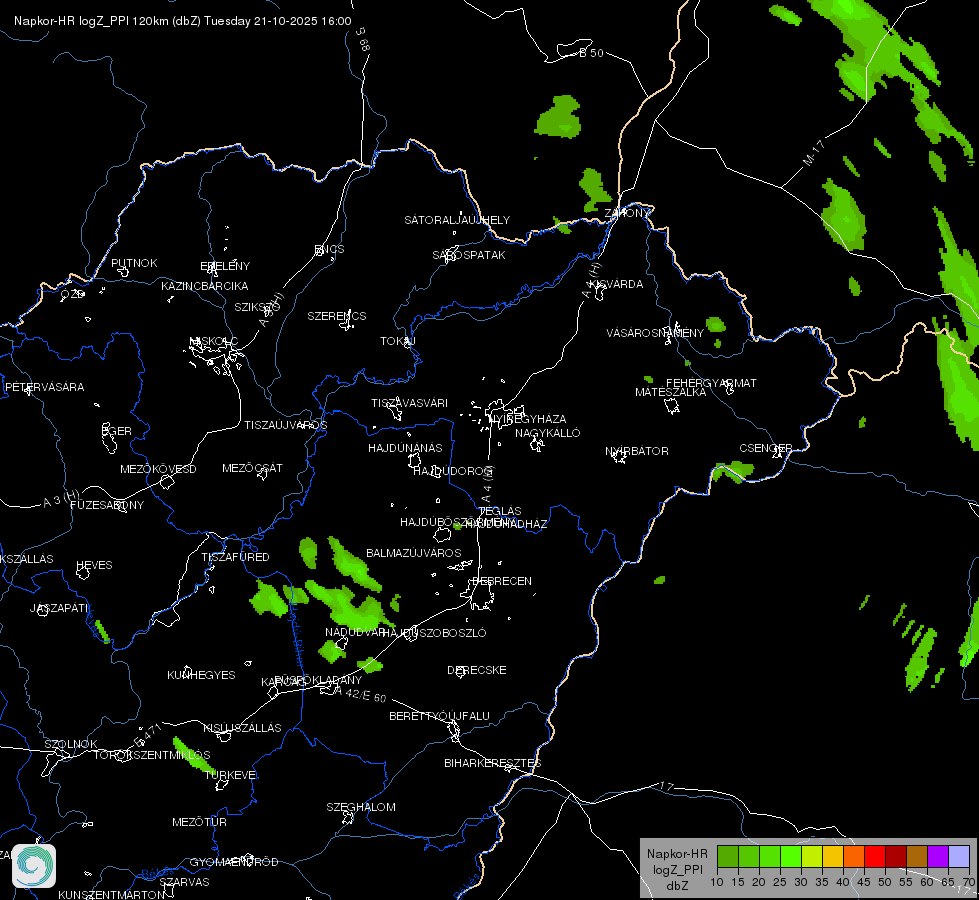Click the GYOMAENDROD label

pos(234,862)
